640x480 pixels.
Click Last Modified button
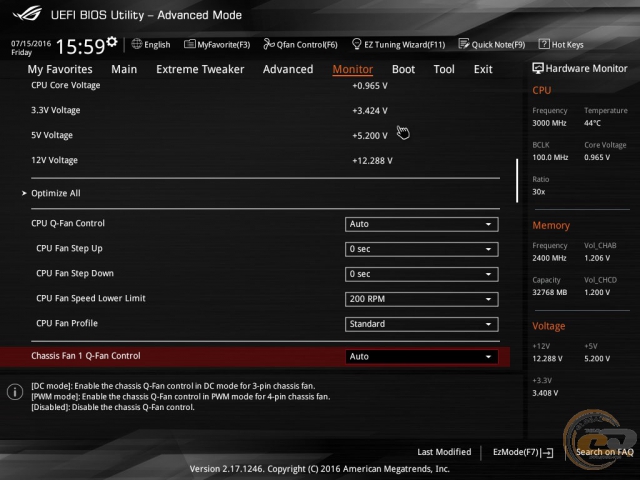[444, 452]
